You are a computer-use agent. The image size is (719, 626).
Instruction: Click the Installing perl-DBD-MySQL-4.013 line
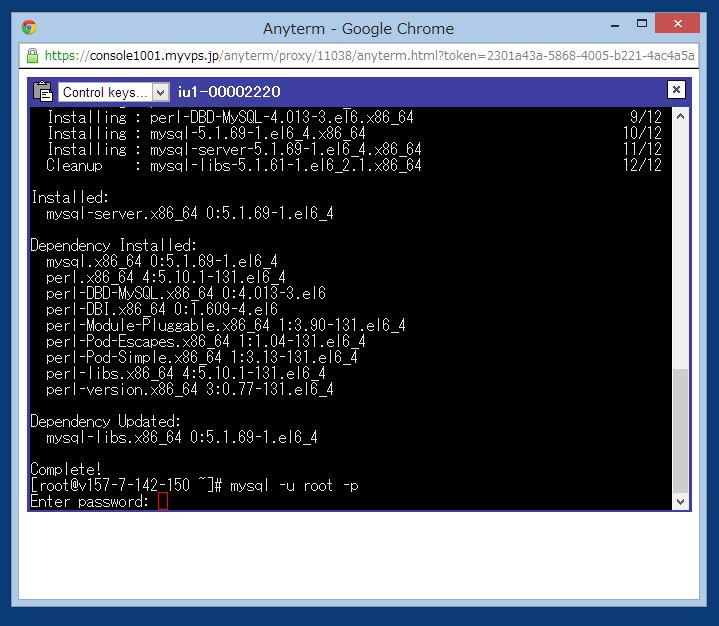[230, 117]
